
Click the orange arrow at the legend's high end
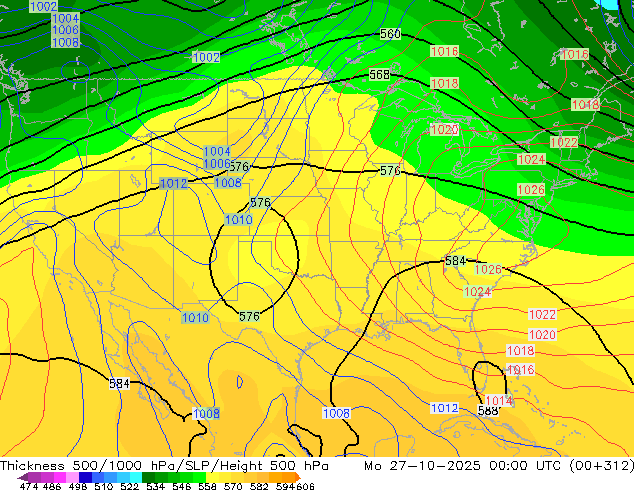click(x=297, y=477)
